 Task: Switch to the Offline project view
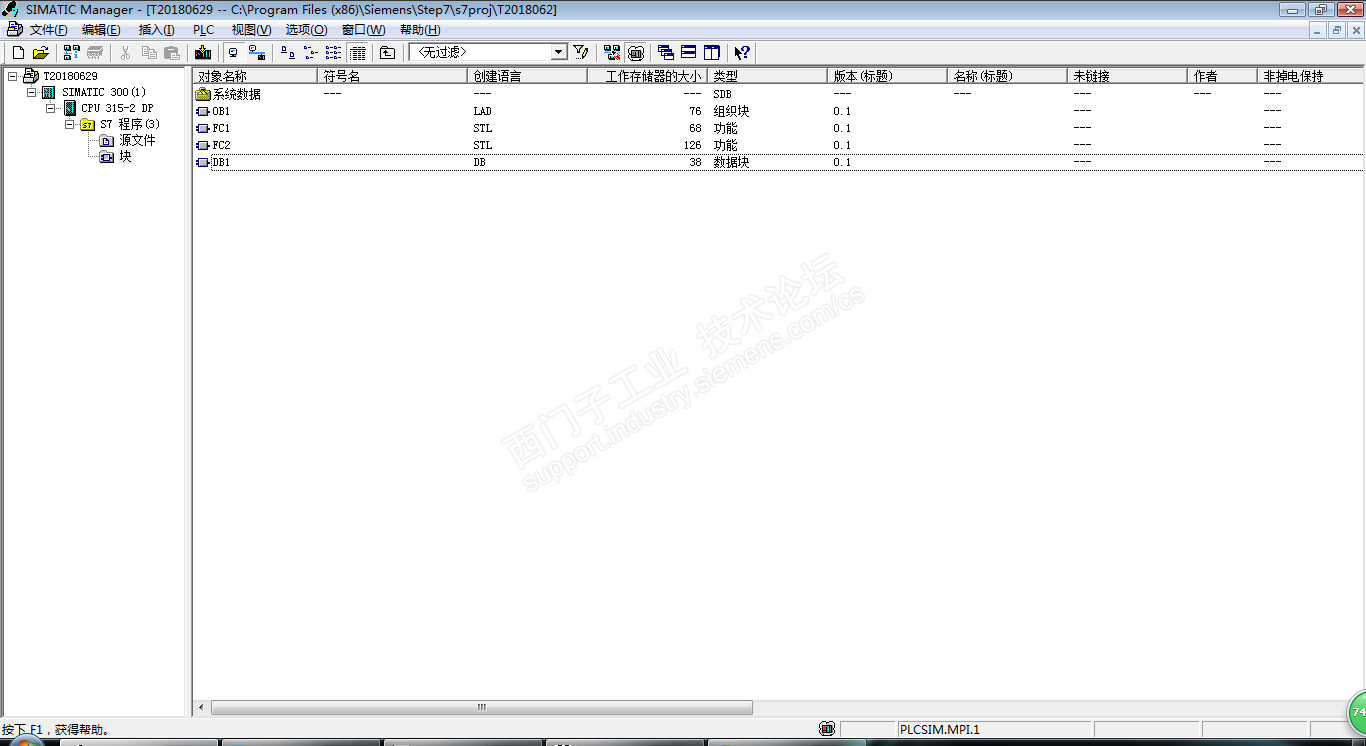pyautogui.click(x=233, y=52)
